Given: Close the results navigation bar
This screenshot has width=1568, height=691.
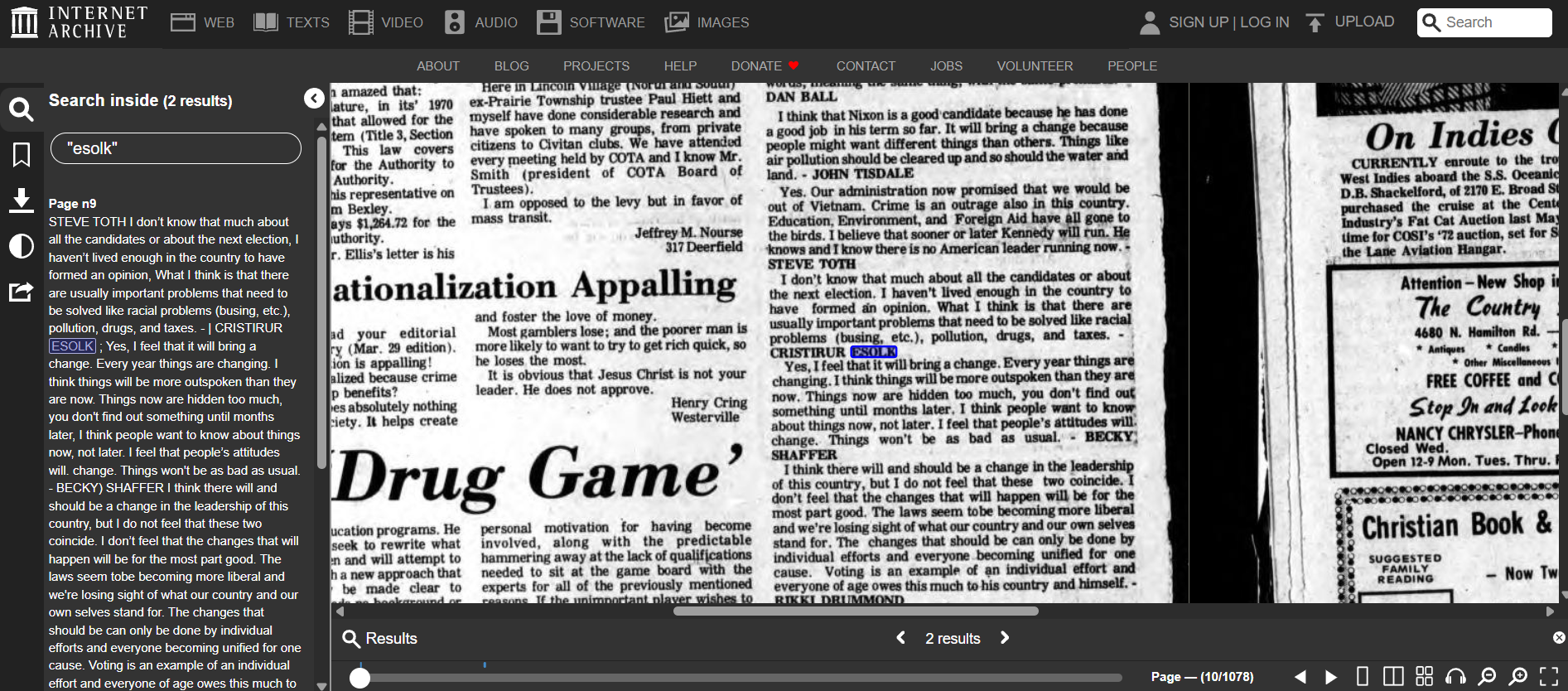Looking at the screenshot, I should [x=1559, y=638].
